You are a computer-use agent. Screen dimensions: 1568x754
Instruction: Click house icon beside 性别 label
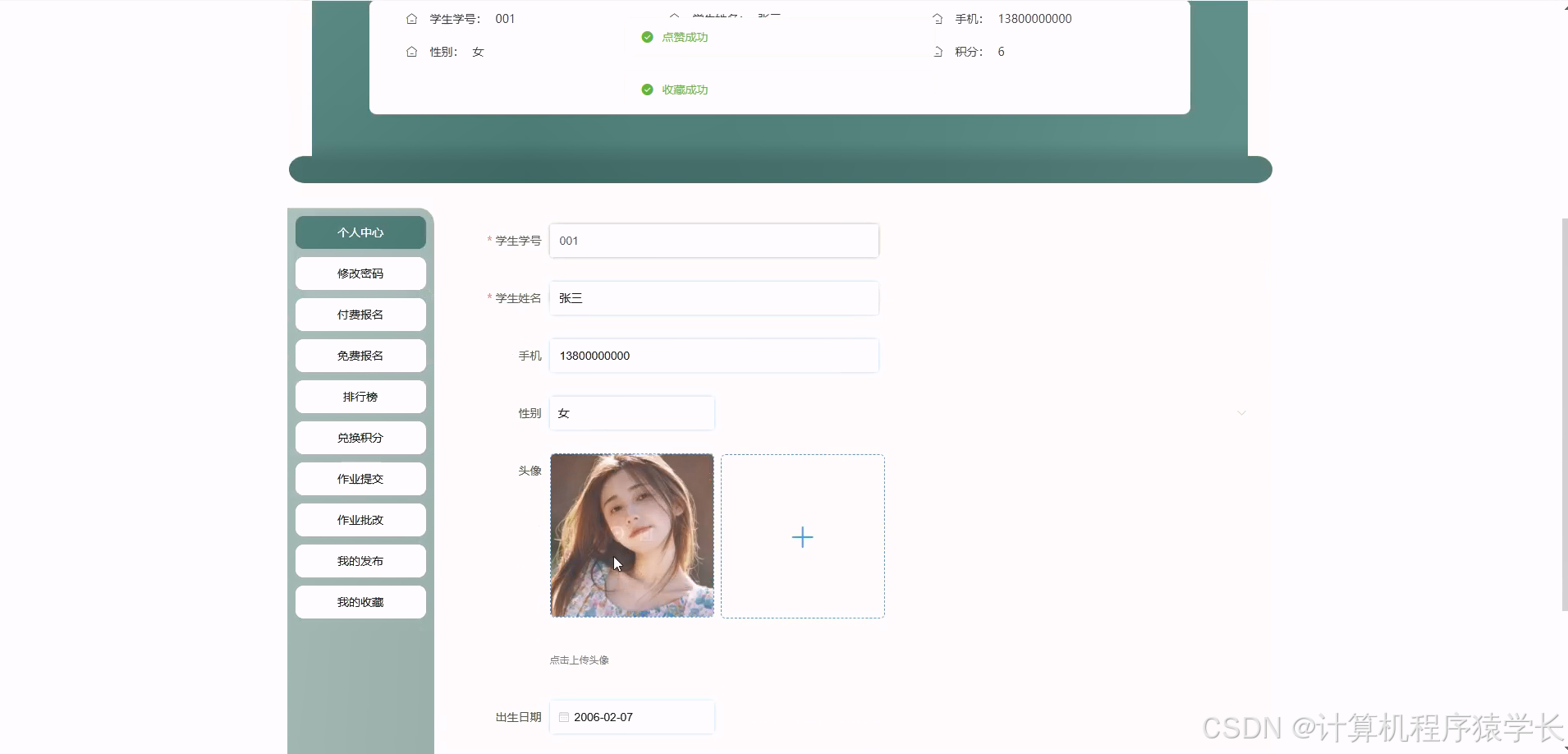pyautogui.click(x=411, y=52)
